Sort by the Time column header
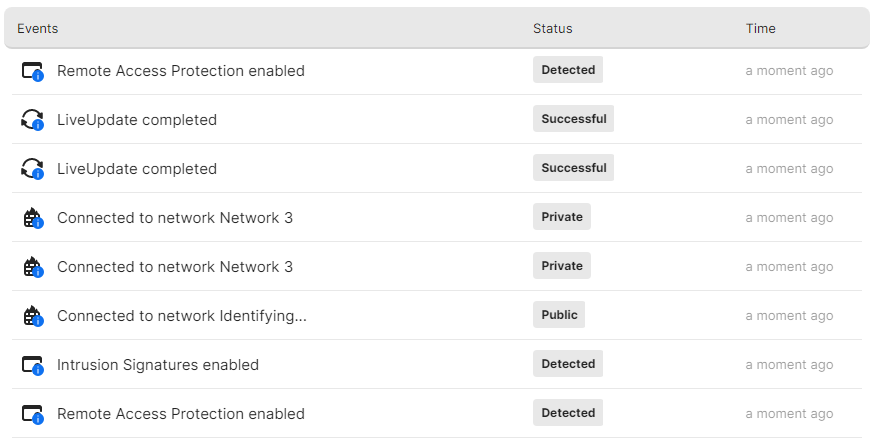This screenshot has height=442, width=880. (760, 29)
